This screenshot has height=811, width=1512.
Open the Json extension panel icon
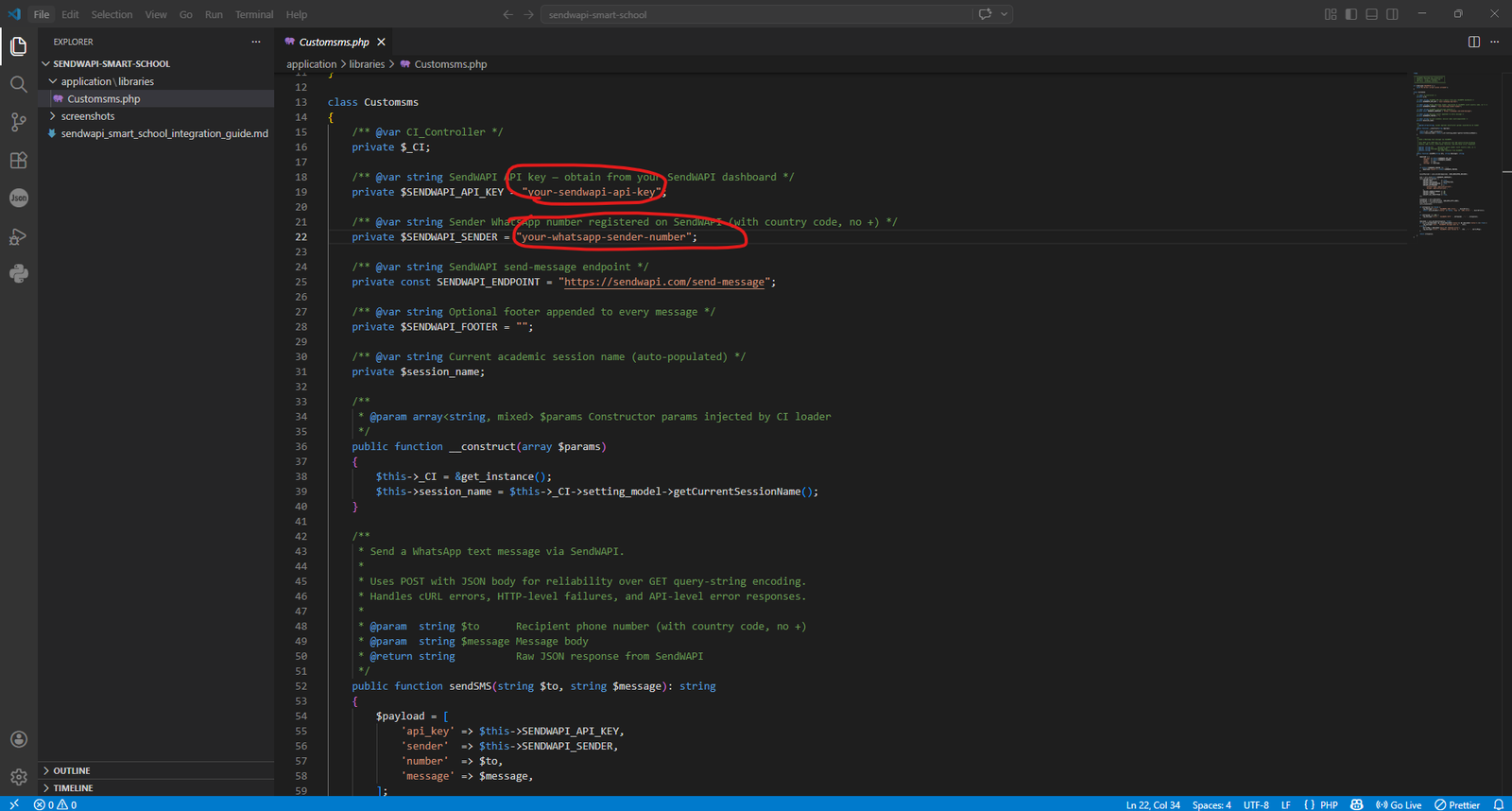[x=19, y=198]
